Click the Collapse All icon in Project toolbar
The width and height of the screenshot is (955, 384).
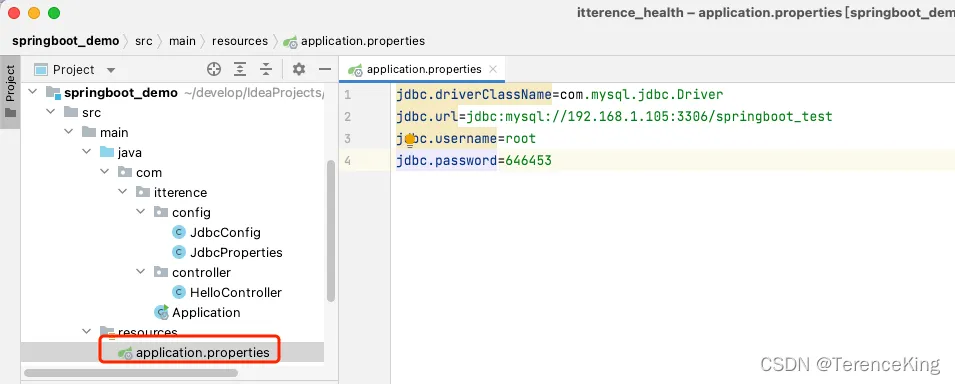266,69
